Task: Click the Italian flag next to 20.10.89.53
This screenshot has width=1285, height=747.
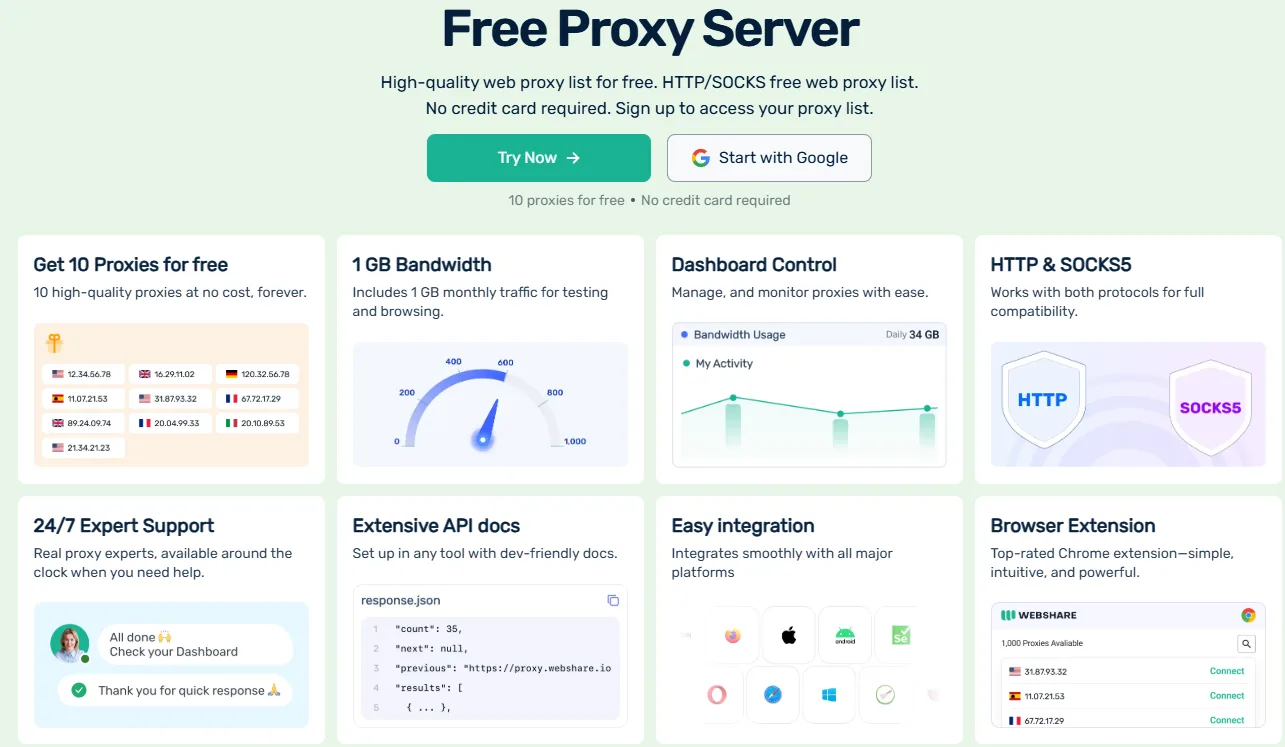Action: pos(231,423)
